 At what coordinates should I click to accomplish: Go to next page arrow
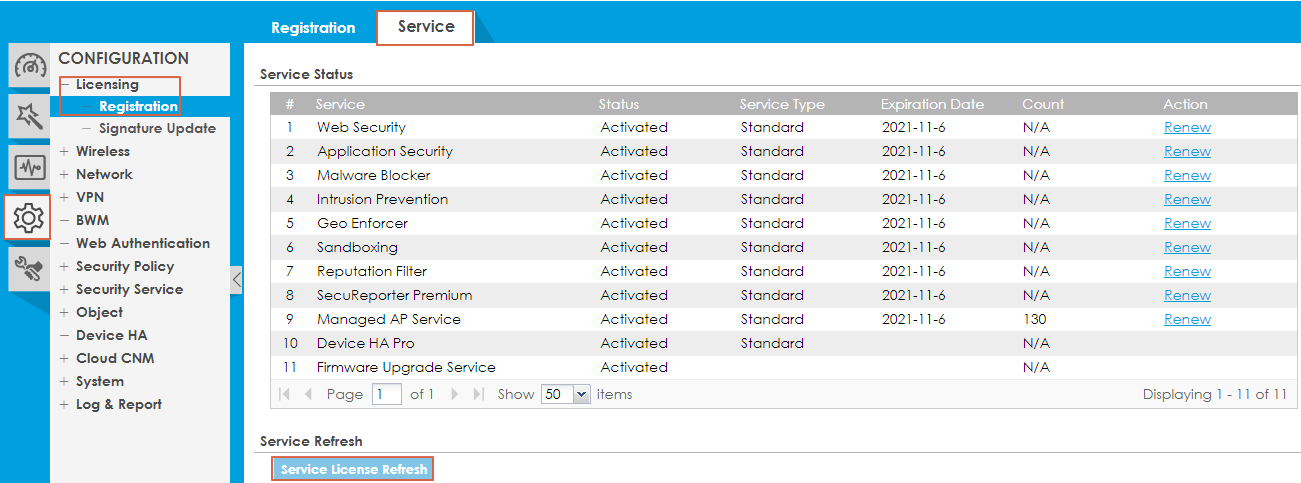[455, 395]
